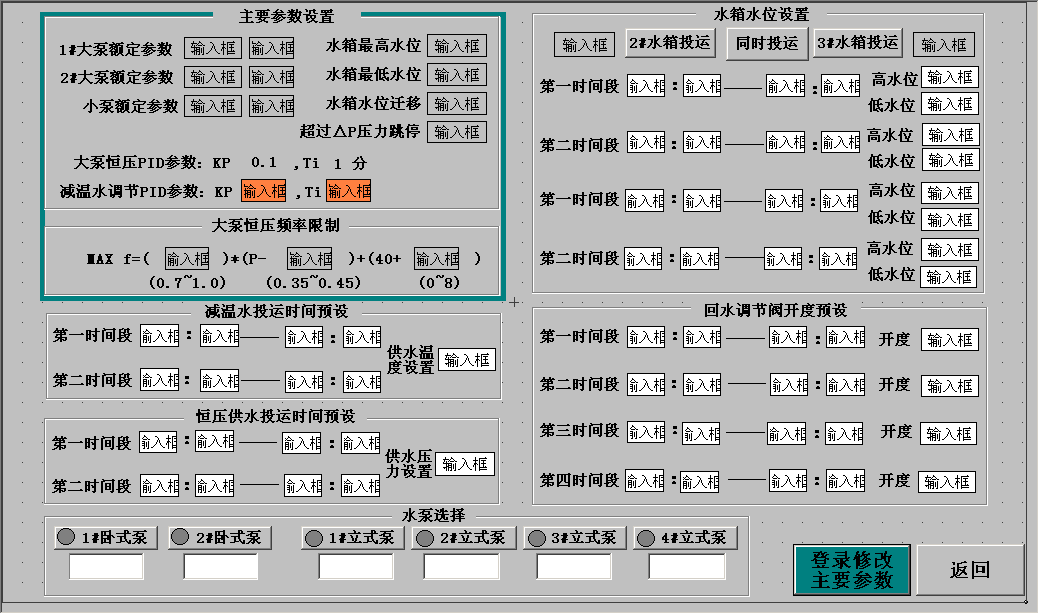
Task: Click the orange 减温水调节PID Ti input
Action: pos(349,189)
